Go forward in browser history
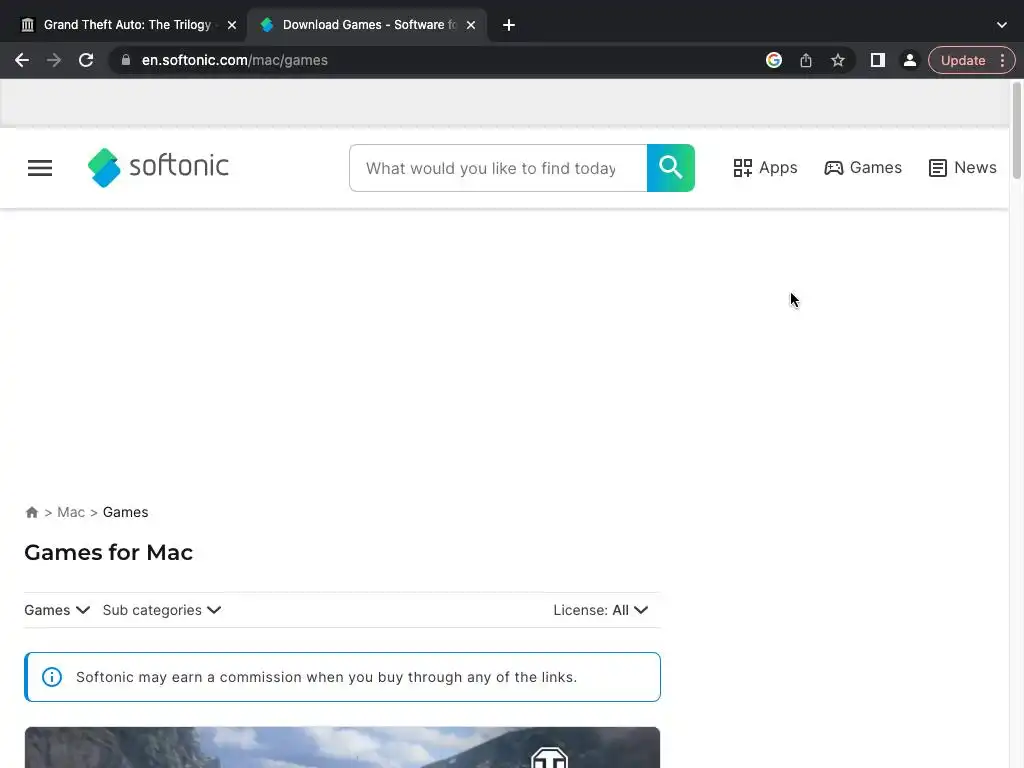Screen dimensions: 1024x768 point(54,60)
